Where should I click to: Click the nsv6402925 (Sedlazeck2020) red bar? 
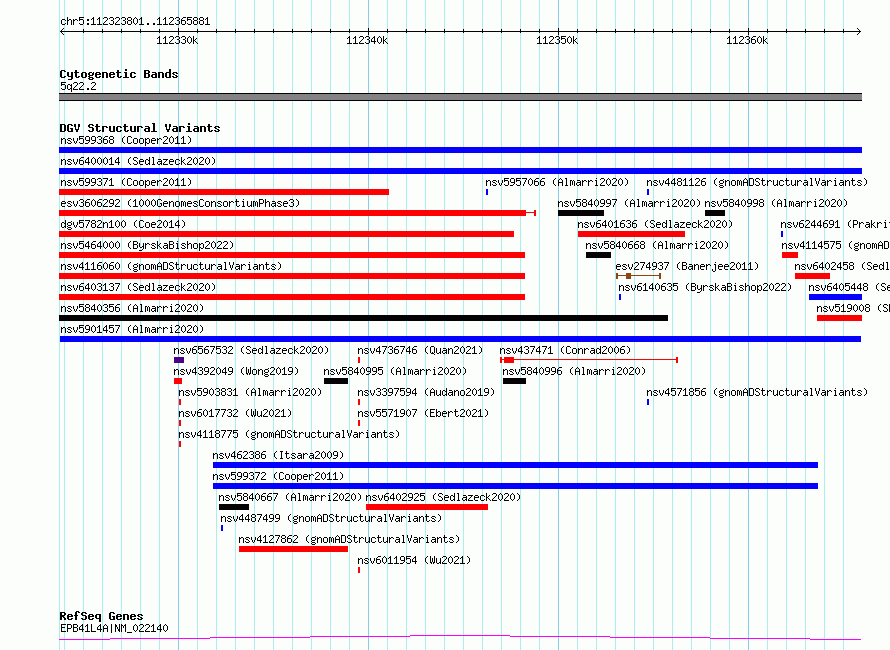point(427,507)
